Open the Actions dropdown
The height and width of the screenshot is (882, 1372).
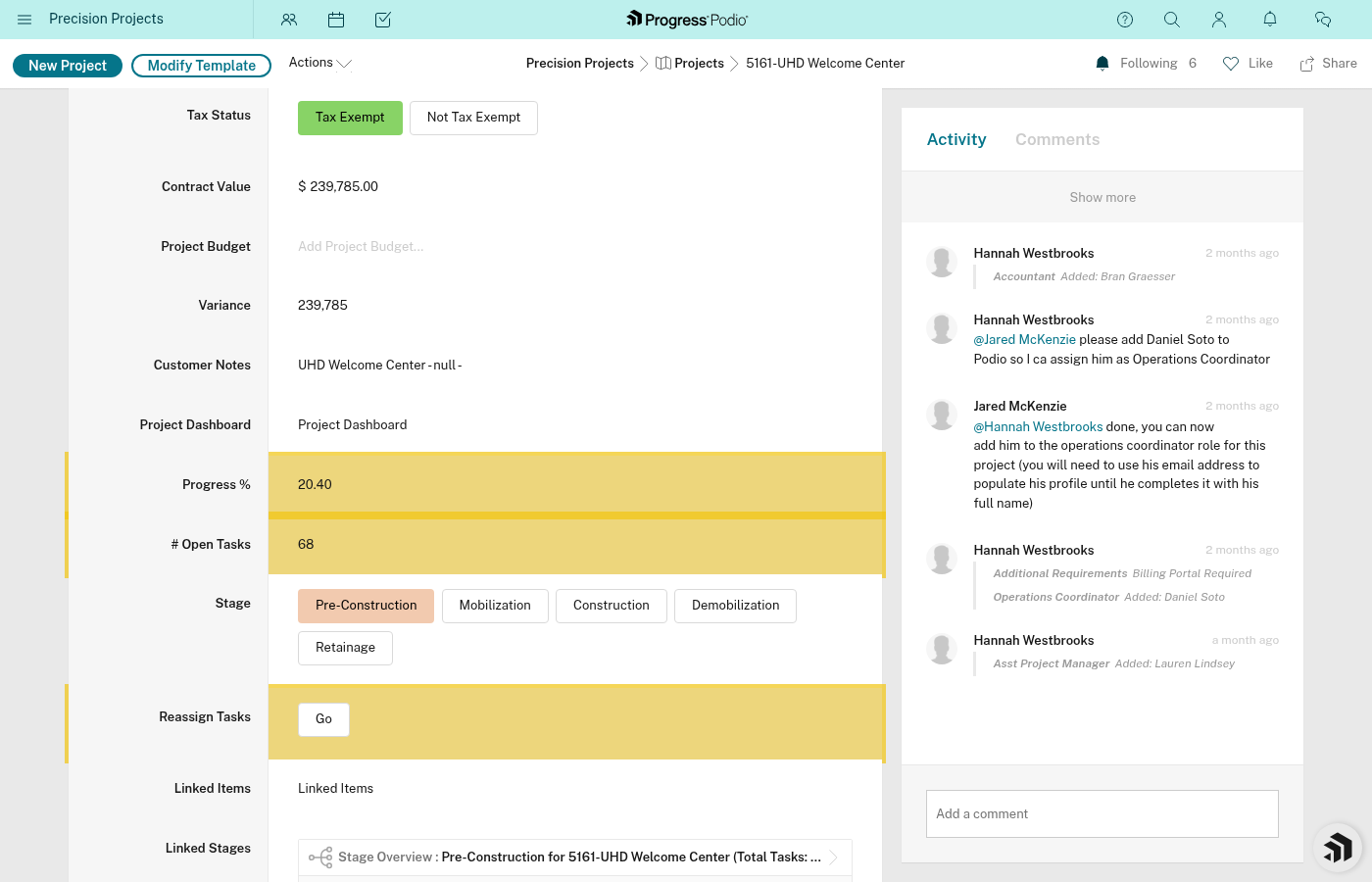point(318,62)
